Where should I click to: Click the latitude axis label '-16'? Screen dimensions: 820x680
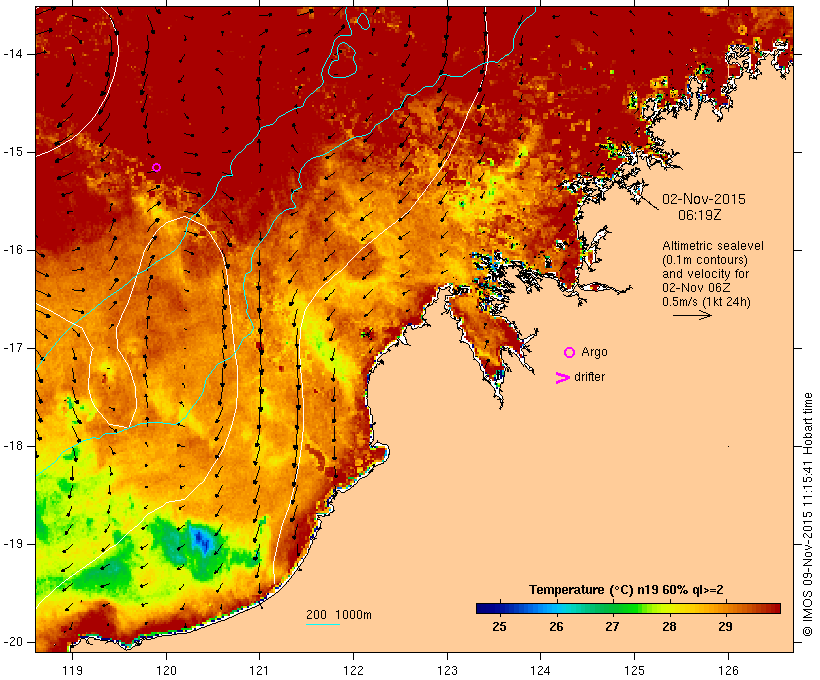(x=12, y=250)
